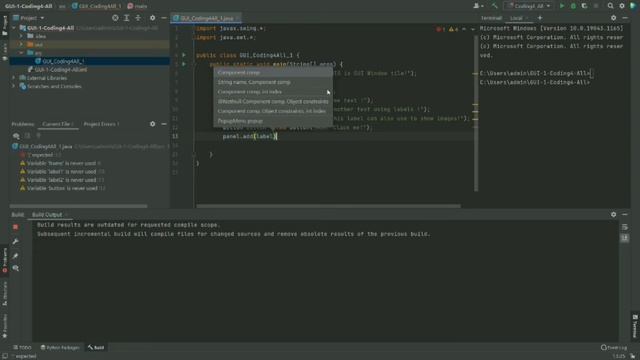This screenshot has height=360, width=640.
Task: Expand Scratches and Consoles node
Action: point(14,86)
